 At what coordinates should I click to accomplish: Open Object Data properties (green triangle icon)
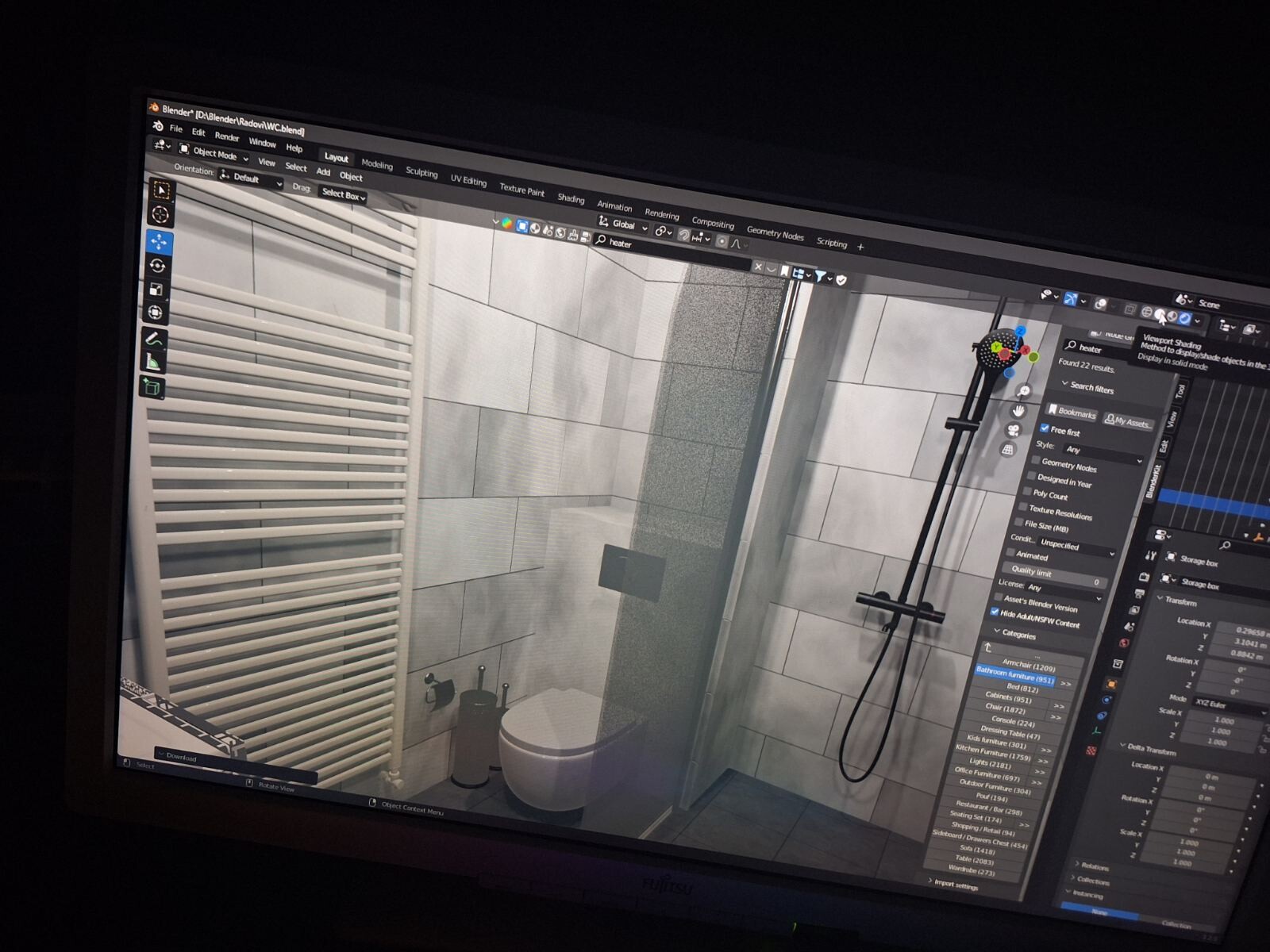point(1098,731)
